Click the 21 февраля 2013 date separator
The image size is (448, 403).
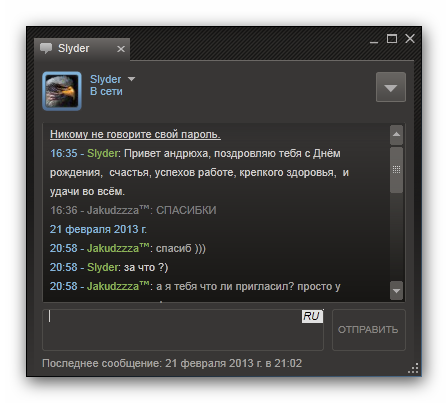98,229
